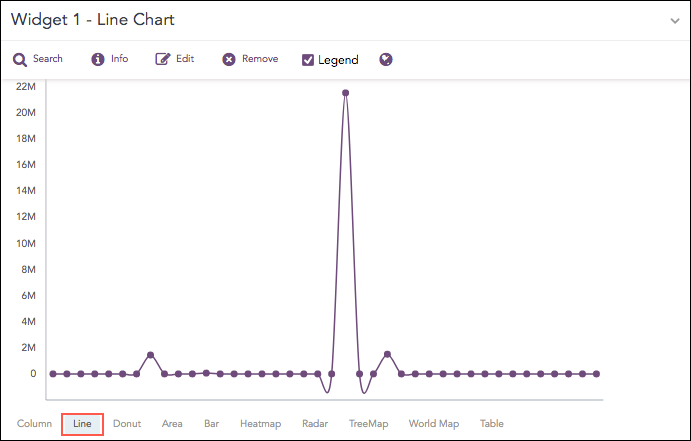The height and width of the screenshot is (441, 691).
Task: Click the Edit pencil icon
Action: coord(163,60)
